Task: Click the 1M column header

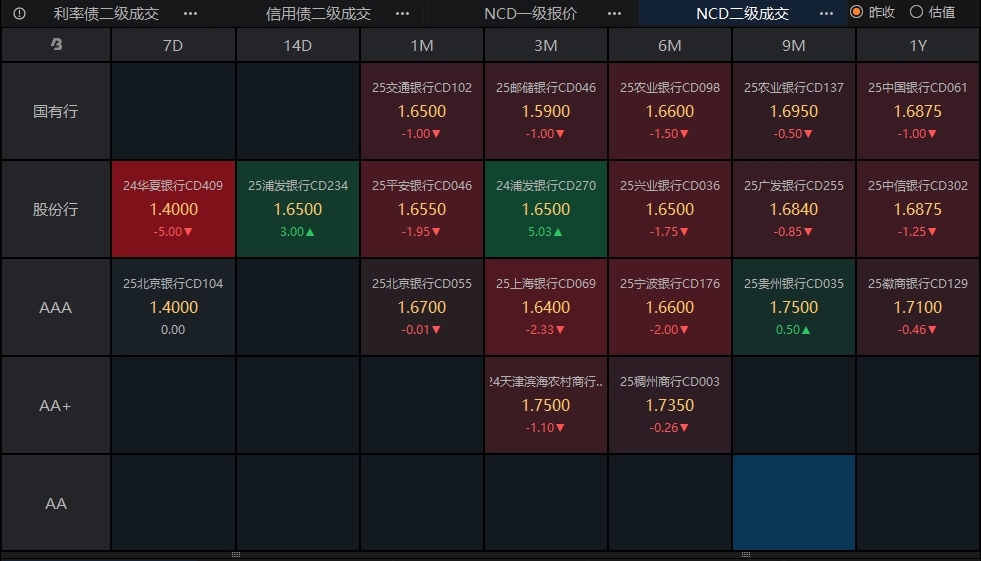Action: pyautogui.click(x=422, y=45)
